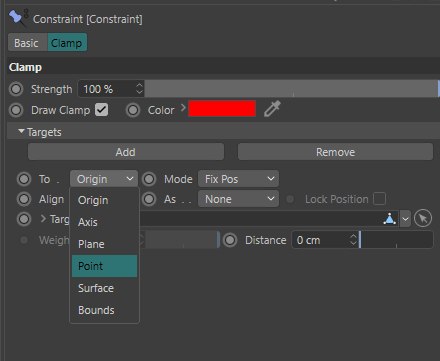Image resolution: width=440 pixels, height=361 pixels.
Task: Toggle the As parameter animation dot
Action: tap(149, 199)
